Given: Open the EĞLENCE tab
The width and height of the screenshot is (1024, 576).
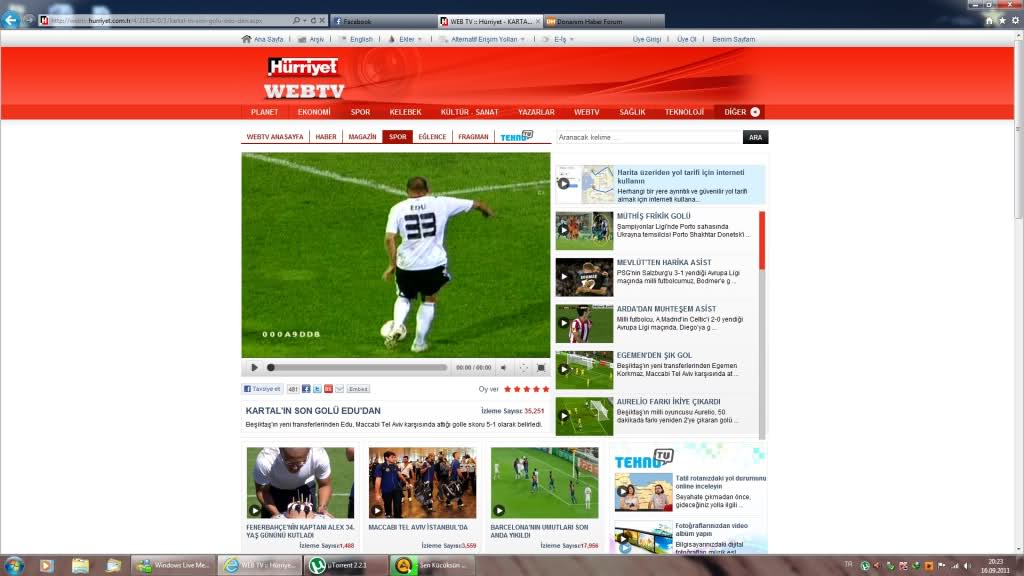Looking at the screenshot, I should pos(432,136).
